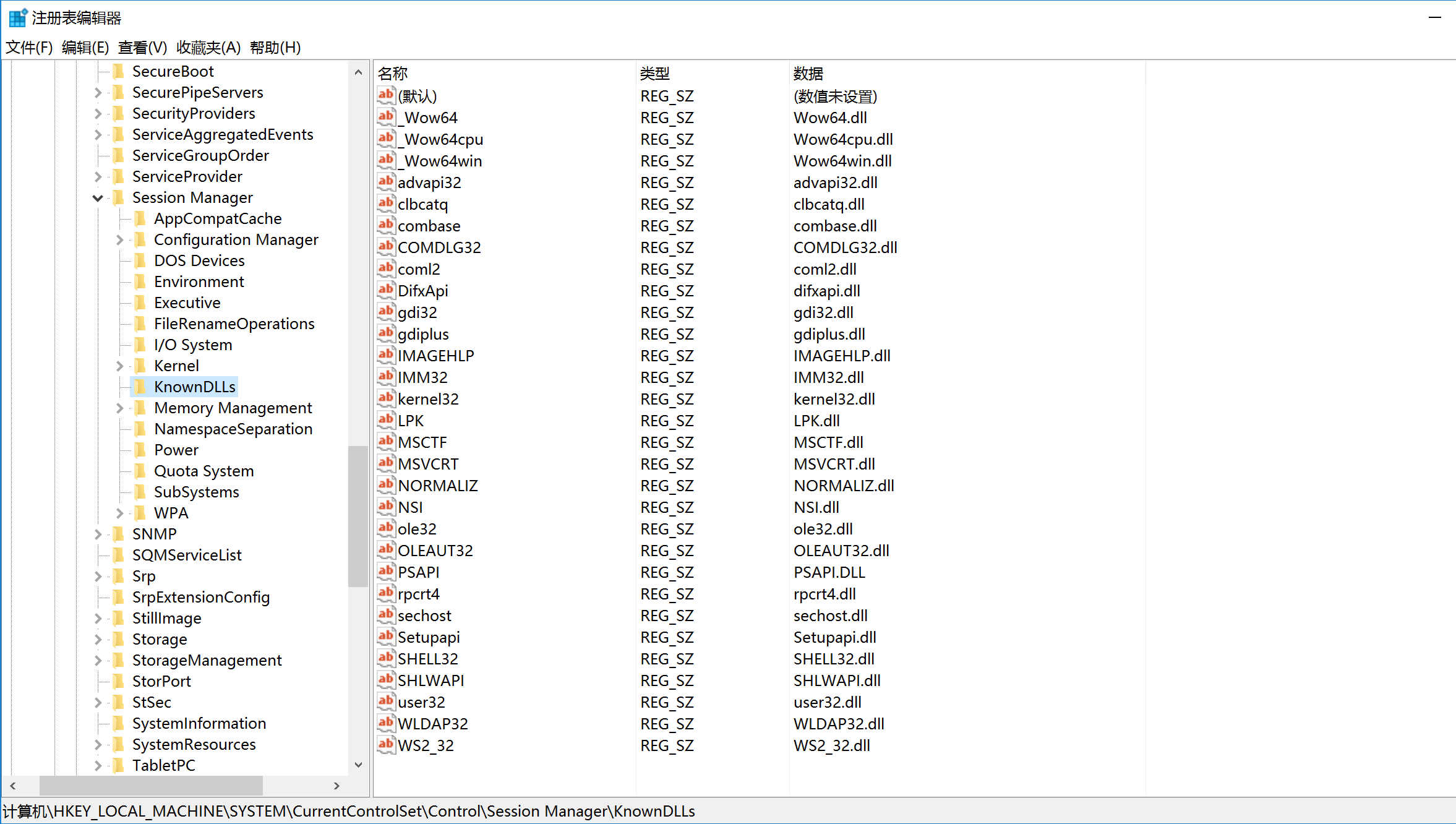The image size is (1456, 824).
Task: Select the ab icon beside gdiplus
Action: click(x=386, y=333)
